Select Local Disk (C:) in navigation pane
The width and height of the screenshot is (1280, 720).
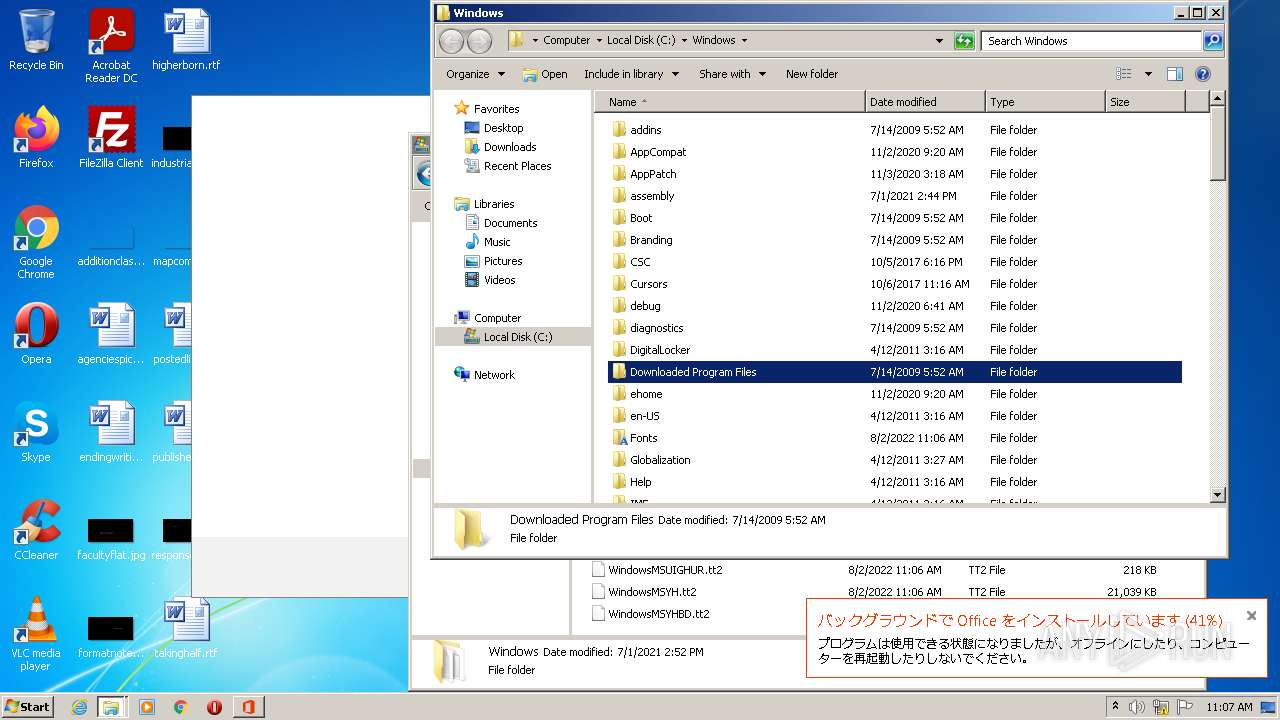(x=517, y=337)
